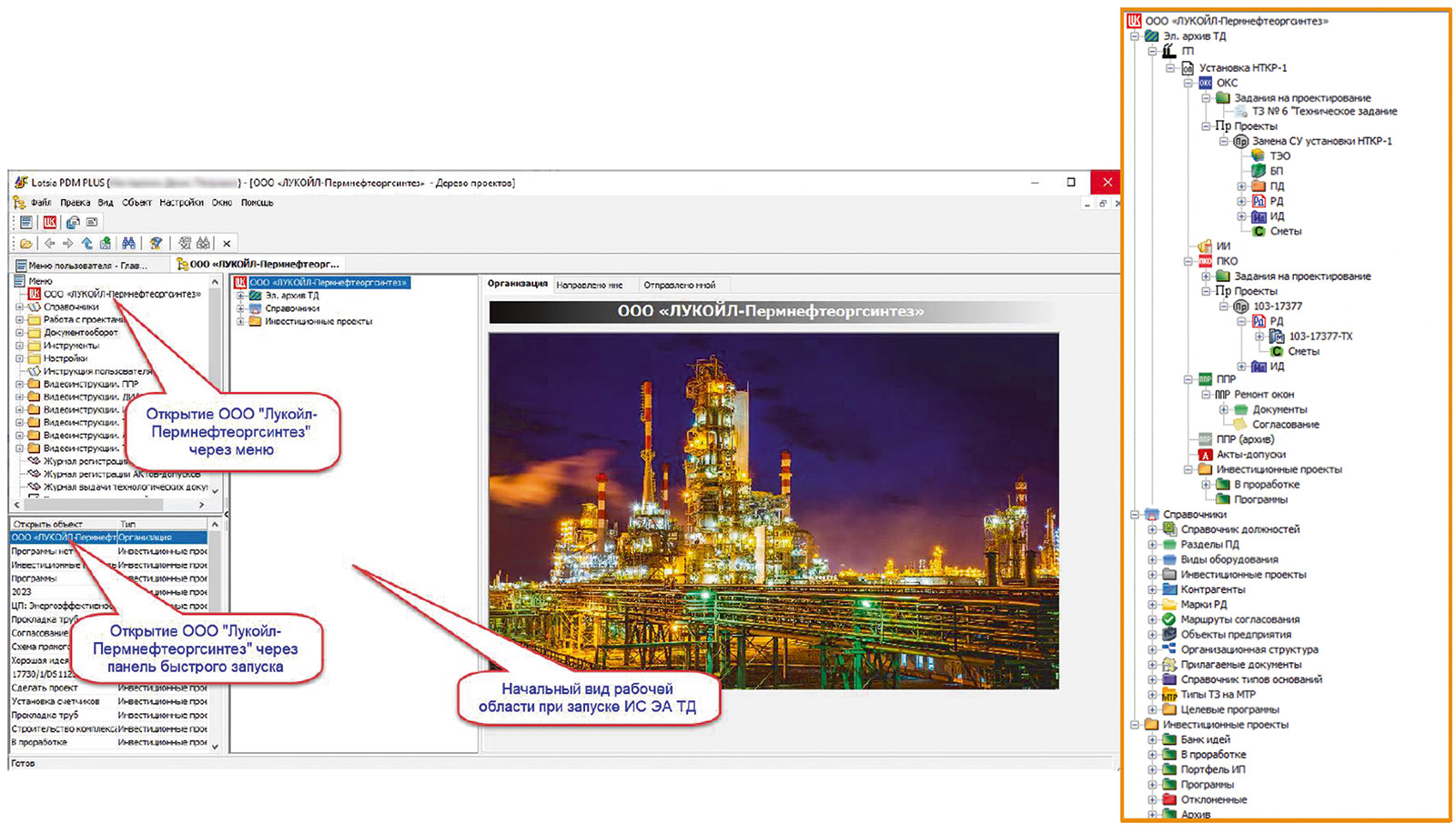Select Сделать проект row in quick launch

click(x=109, y=688)
